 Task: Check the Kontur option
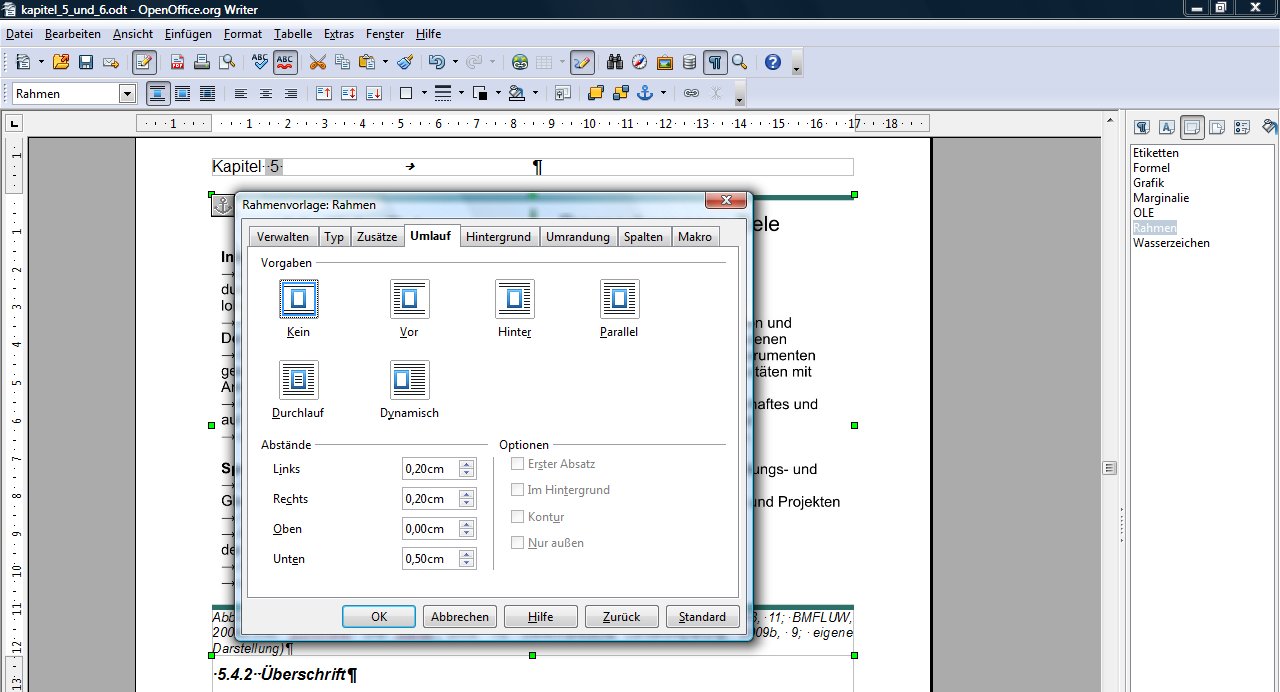[517, 517]
